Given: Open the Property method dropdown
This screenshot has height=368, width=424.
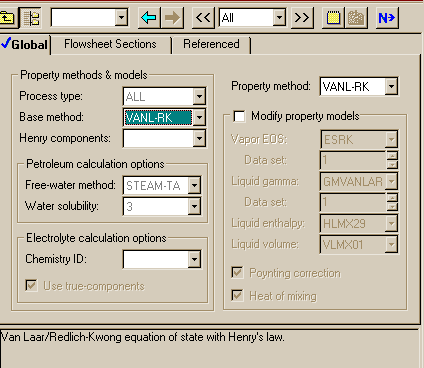Looking at the screenshot, I should (x=391, y=87).
